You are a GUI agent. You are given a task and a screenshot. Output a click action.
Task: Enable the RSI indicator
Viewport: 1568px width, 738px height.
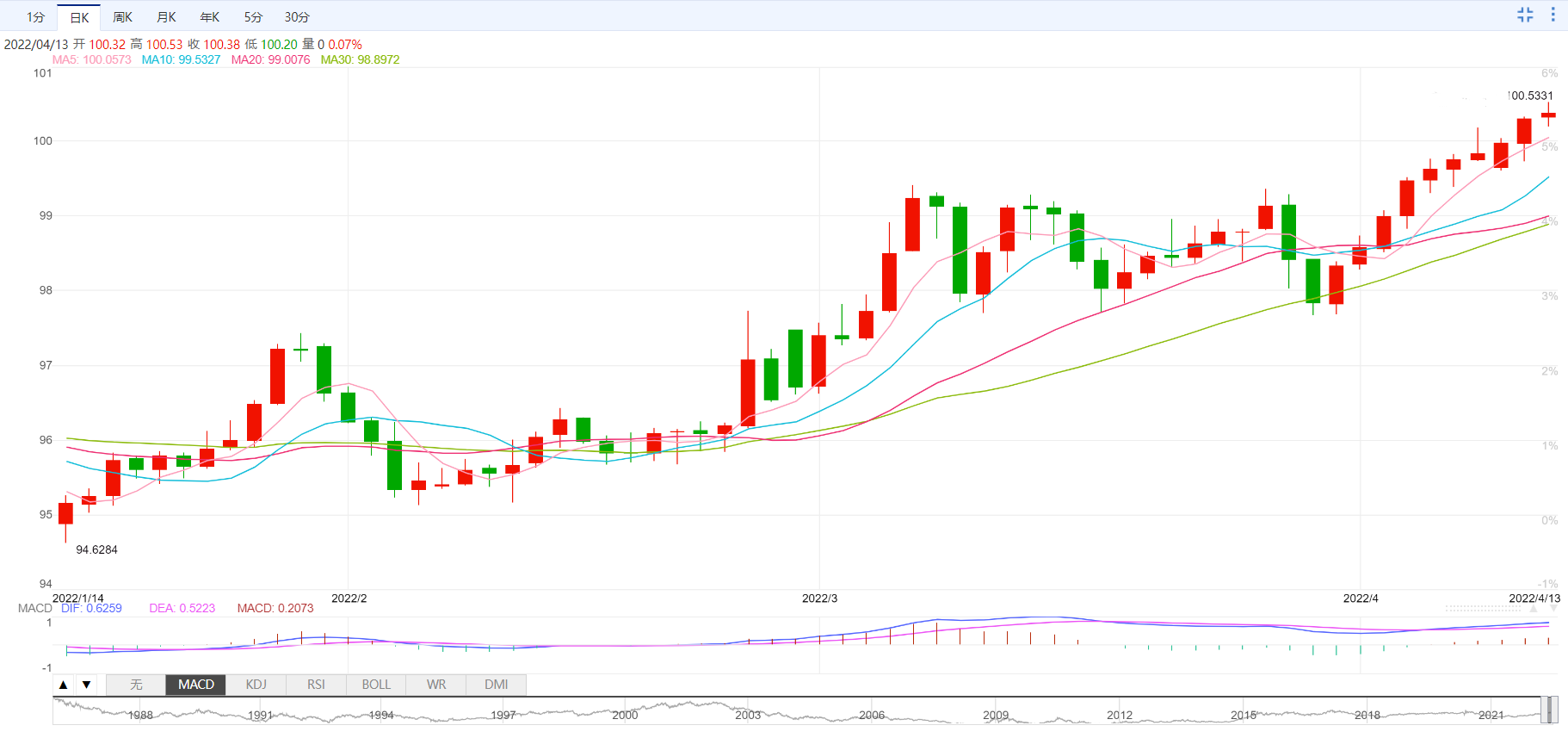(x=316, y=685)
